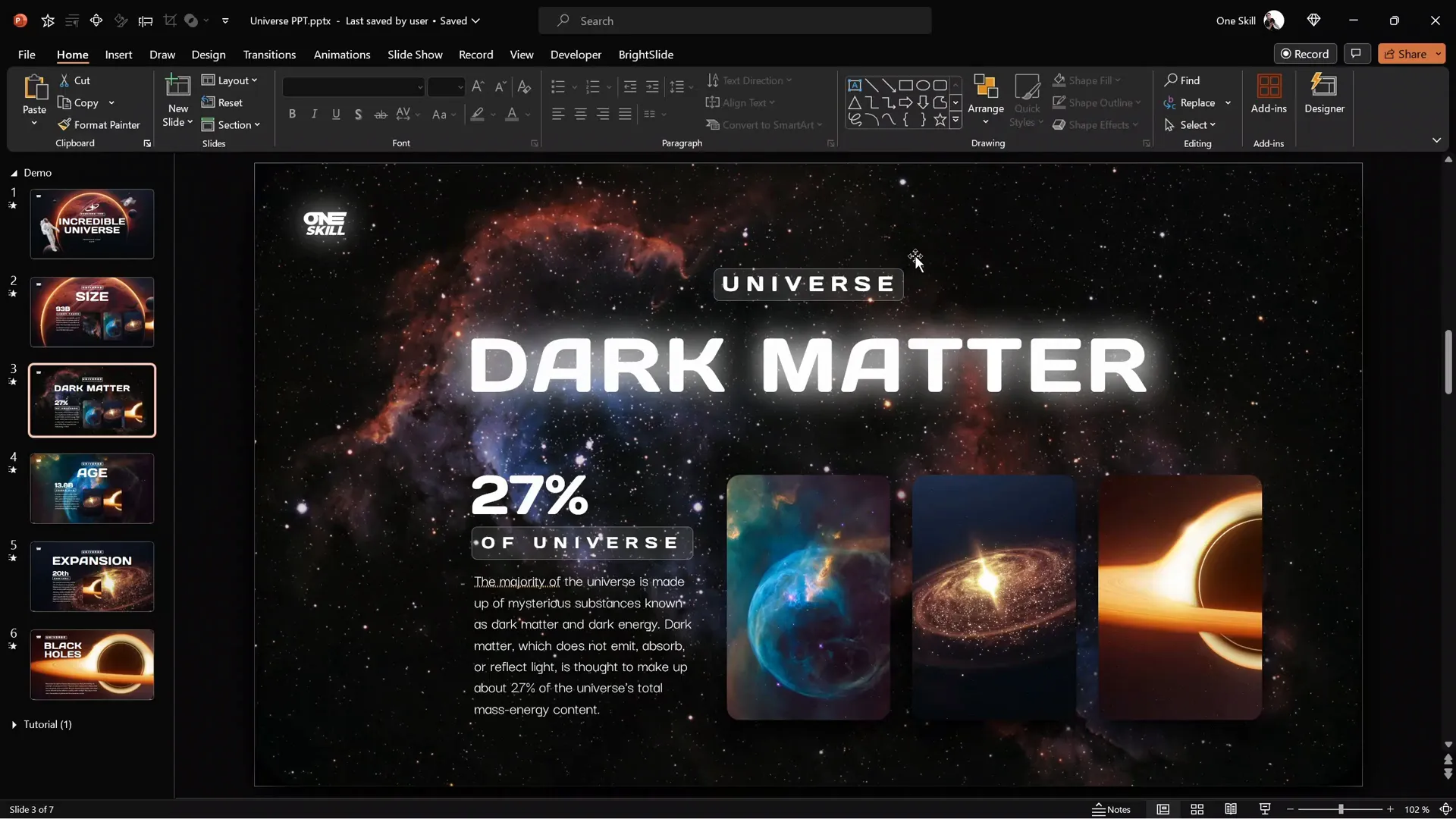Expand the Tutorial (1) section
Screen dimensions: 1456x819
pos(14,725)
